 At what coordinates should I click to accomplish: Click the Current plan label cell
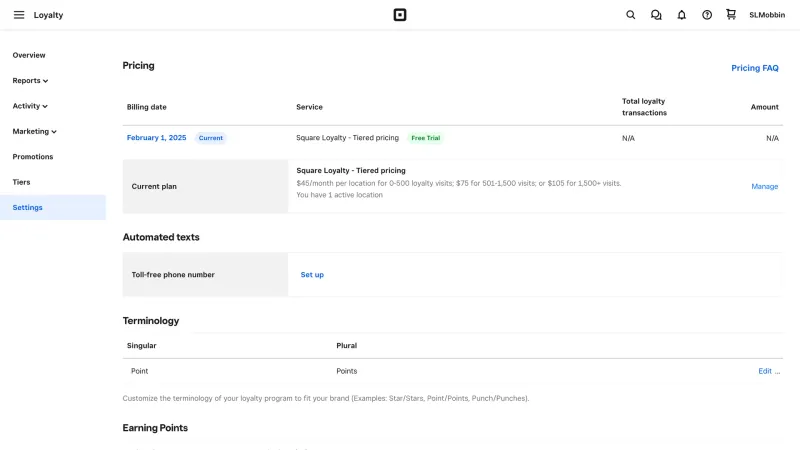[205, 186]
